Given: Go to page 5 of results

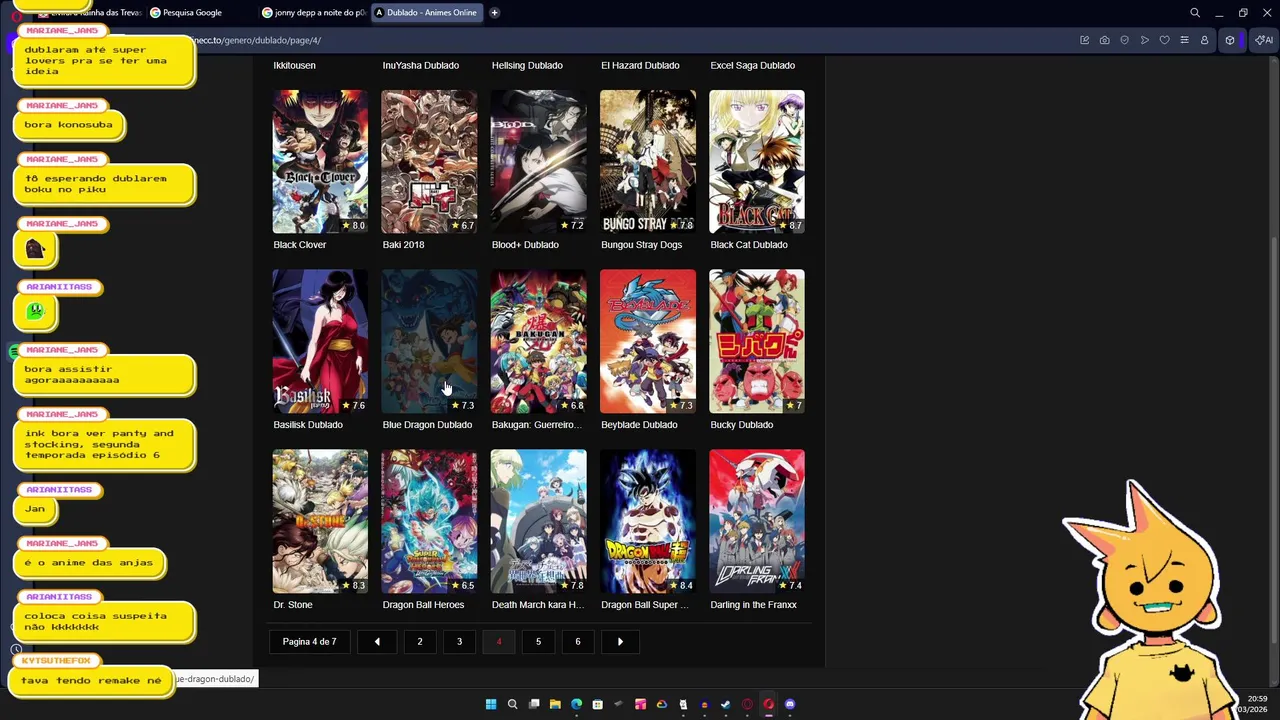Looking at the screenshot, I should 538,642.
